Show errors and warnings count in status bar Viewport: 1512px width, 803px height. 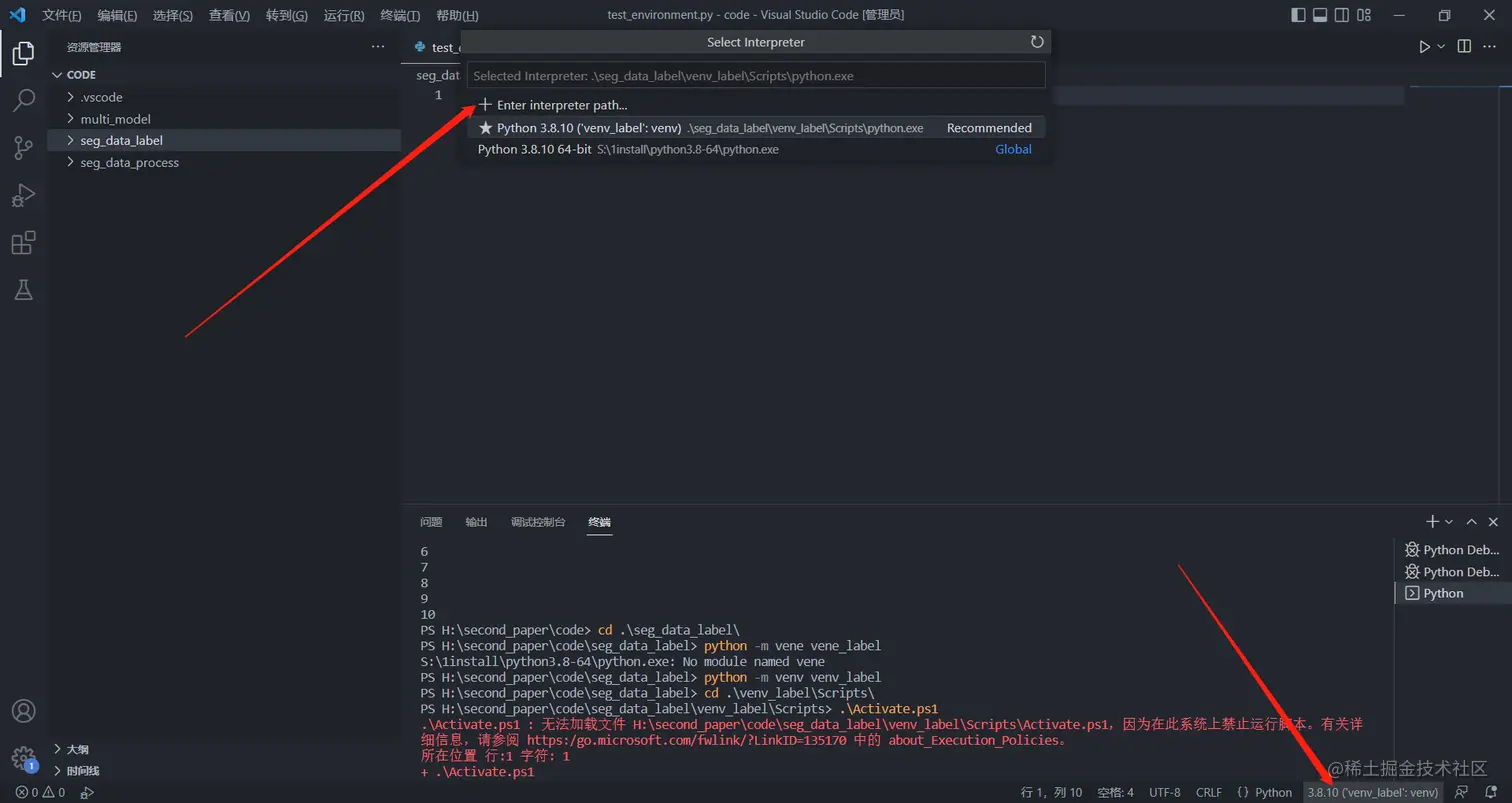pyautogui.click(x=40, y=792)
